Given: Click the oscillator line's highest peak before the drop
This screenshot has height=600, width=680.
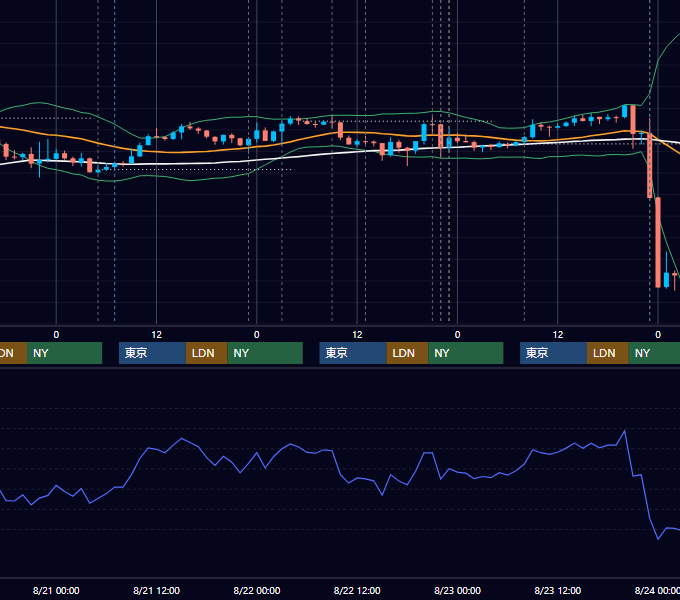Looking at the screenshot, I should click(x=624, y=431).
